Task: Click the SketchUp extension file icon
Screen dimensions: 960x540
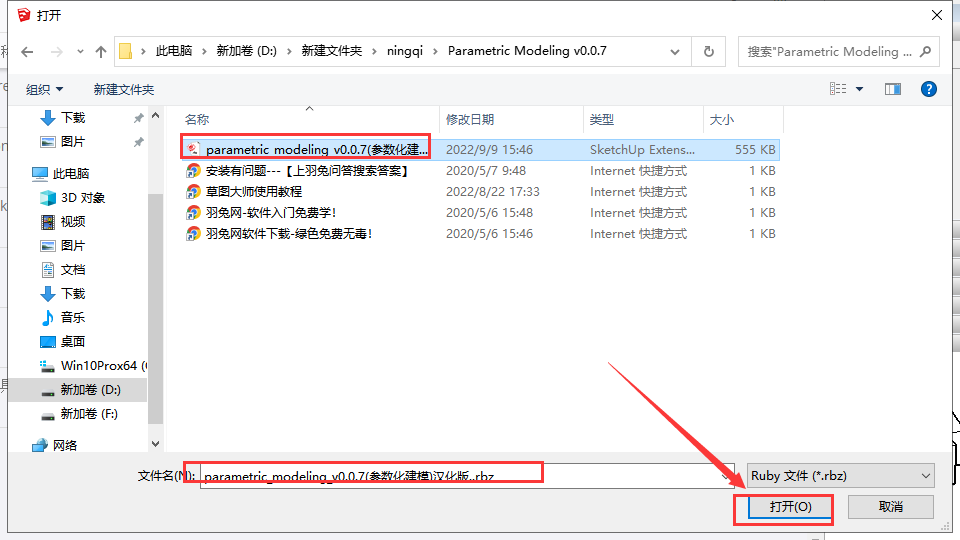Action: [x=193, y=149]
